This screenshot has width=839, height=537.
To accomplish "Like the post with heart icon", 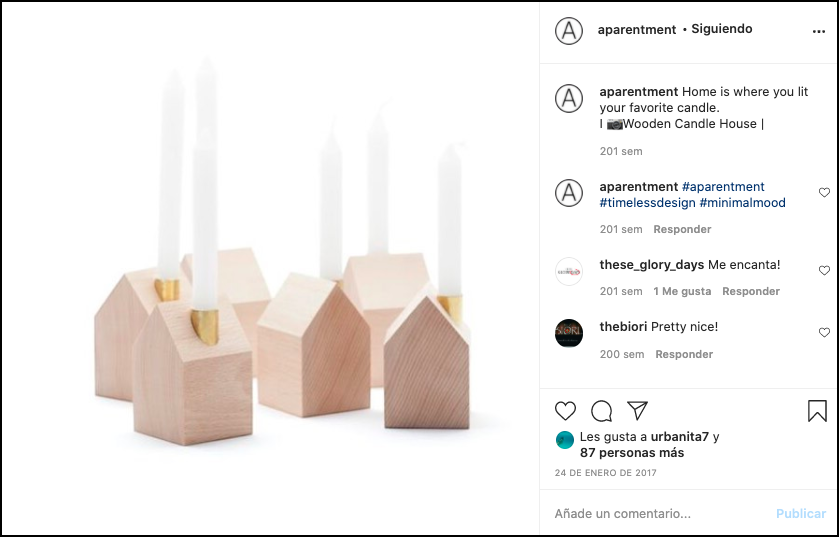I will (565, 411).
